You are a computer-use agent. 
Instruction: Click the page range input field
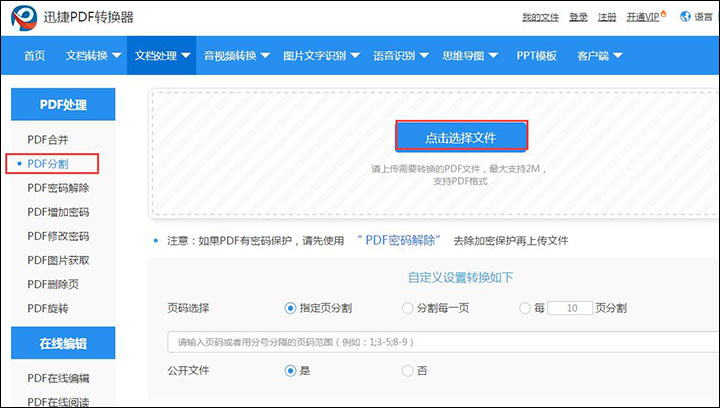point(443,342)
